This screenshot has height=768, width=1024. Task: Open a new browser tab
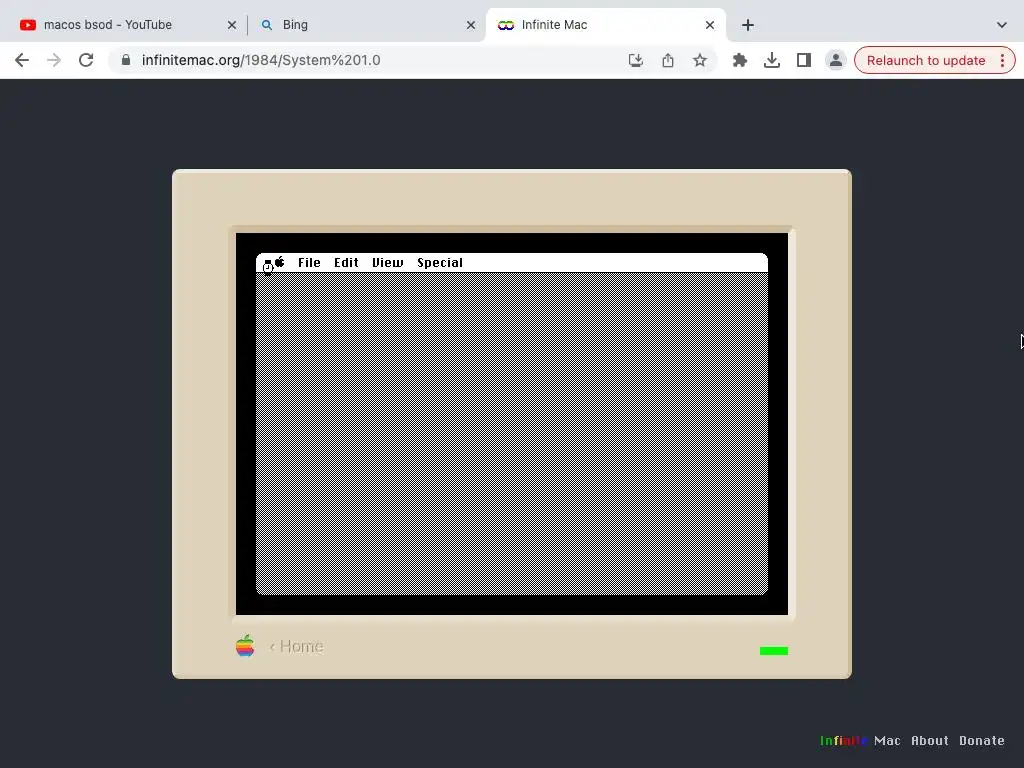point(748,25)
